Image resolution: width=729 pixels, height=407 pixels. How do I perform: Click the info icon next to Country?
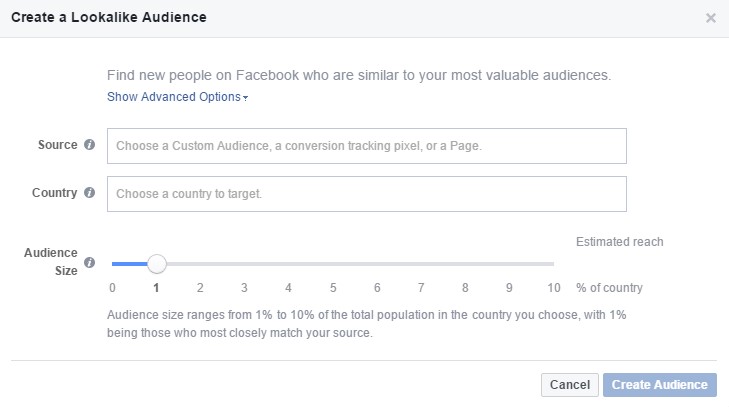point(90,193)
